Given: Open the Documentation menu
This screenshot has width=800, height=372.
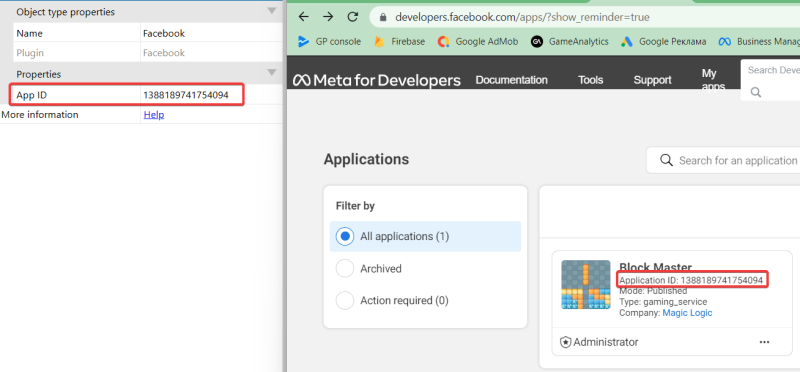Looking at the screenshot, I should point(512,80).
